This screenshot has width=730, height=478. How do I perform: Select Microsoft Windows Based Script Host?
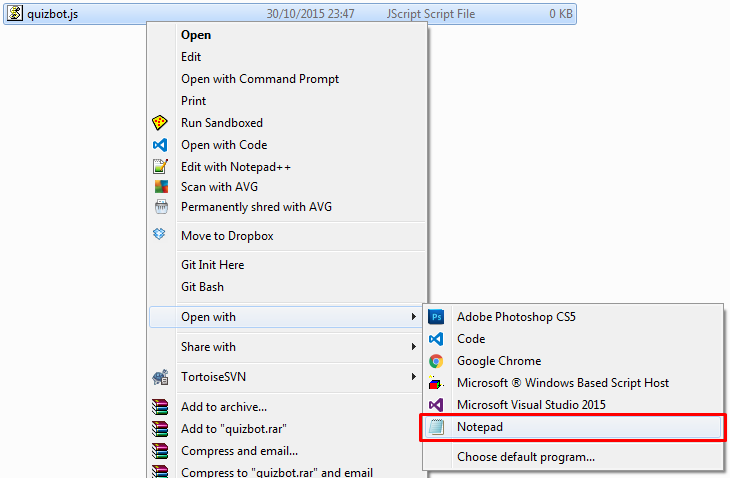point(562,383)
